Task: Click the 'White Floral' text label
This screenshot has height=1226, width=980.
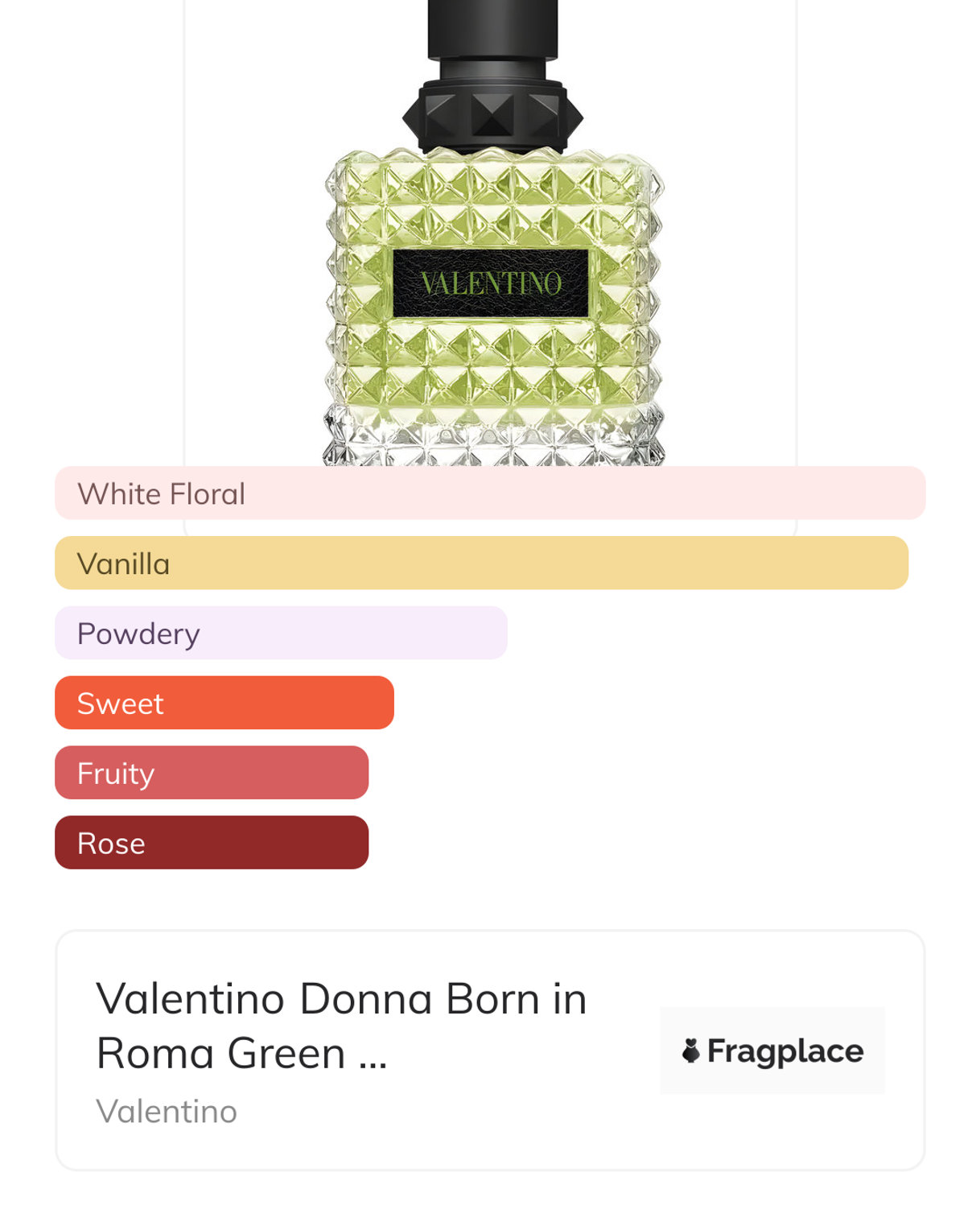Action: click(x=161, y=493)
